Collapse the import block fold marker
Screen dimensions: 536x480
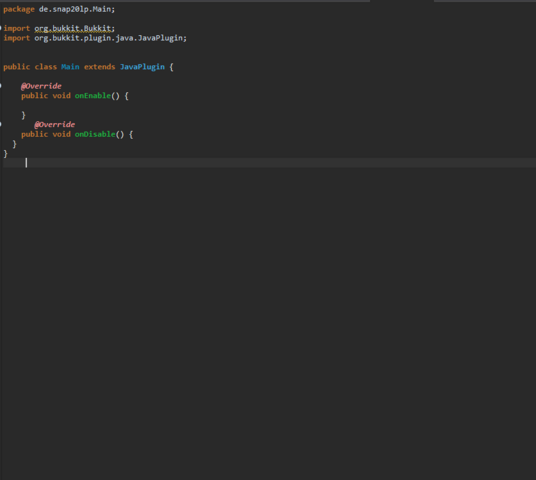(x=1, y=28)
